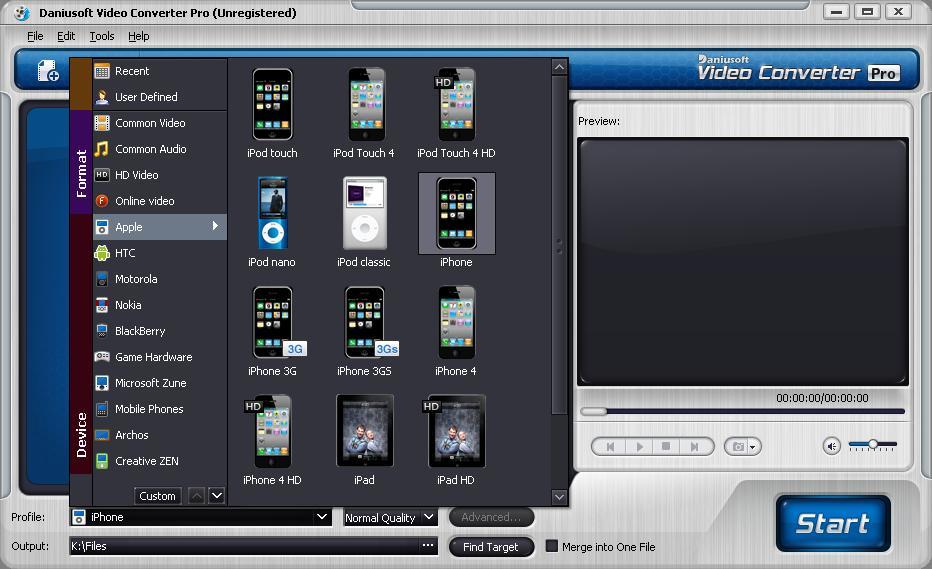Open the Edit menu
This screenshot has width=932, height=569.
pos(66,36)
